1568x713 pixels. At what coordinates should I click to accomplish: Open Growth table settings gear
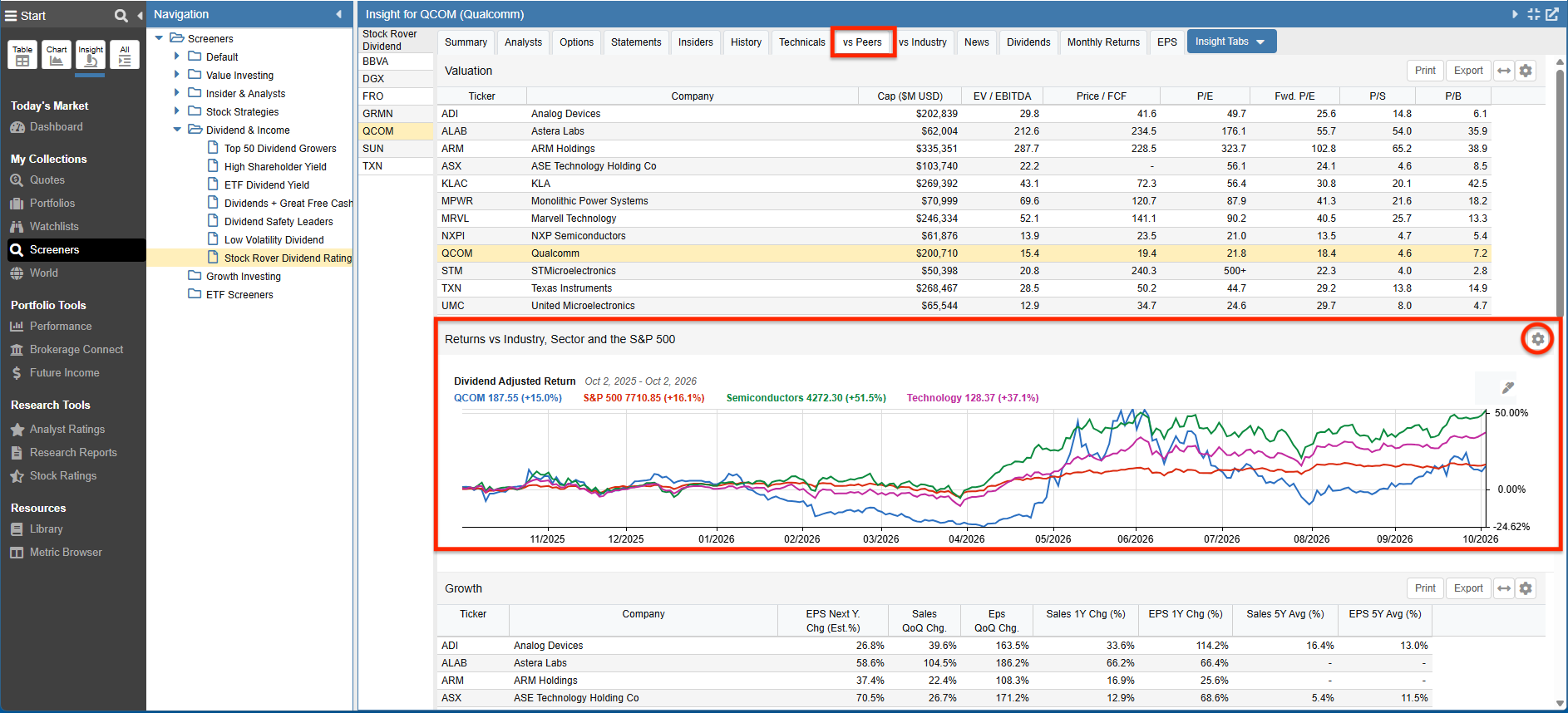coord(1526,588)
